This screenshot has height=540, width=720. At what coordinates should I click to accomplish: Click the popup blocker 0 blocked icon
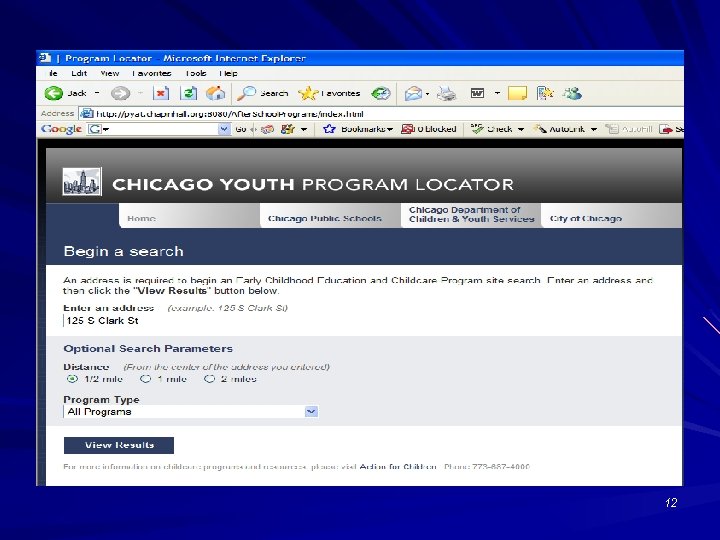coord(407,129)
